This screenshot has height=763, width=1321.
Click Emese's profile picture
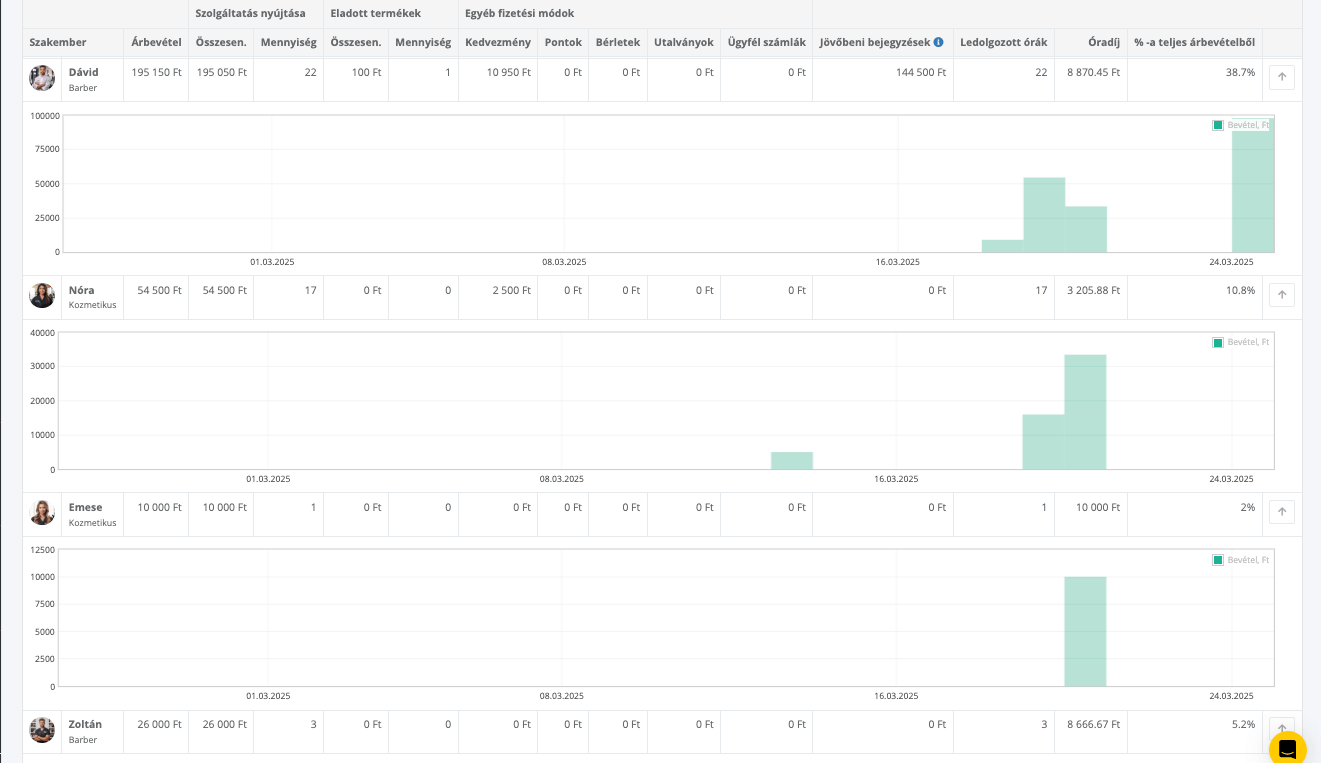coord(42,513)
